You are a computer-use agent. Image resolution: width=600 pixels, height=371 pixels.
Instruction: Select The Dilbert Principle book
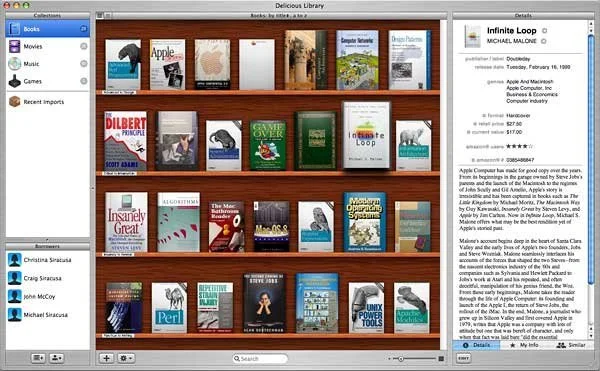tap(126, 141)
